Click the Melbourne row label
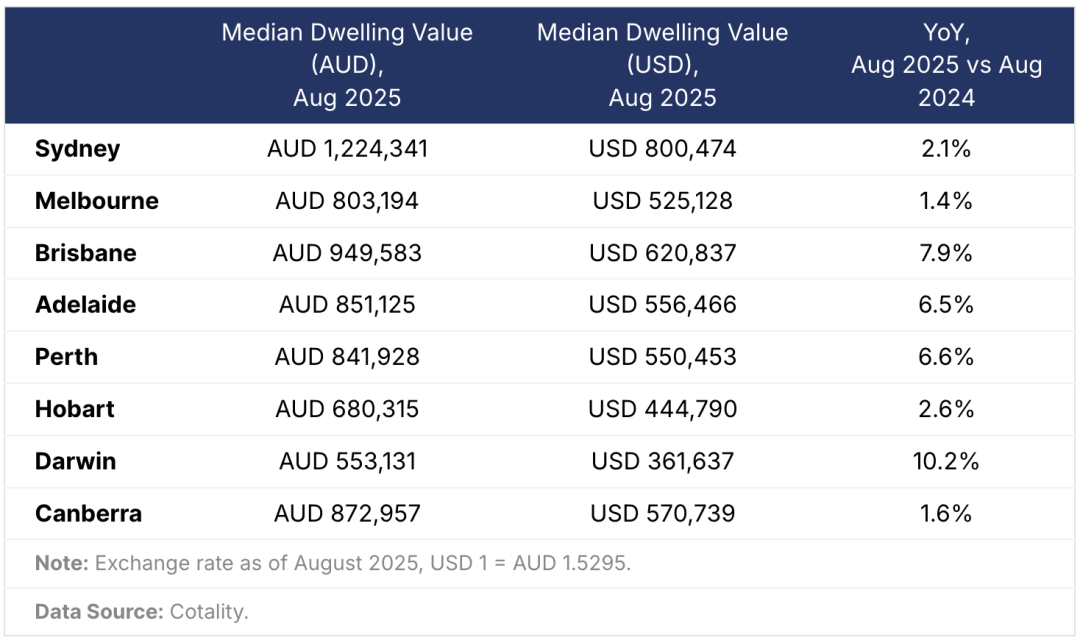1080x643 pixels. [96, 201]
